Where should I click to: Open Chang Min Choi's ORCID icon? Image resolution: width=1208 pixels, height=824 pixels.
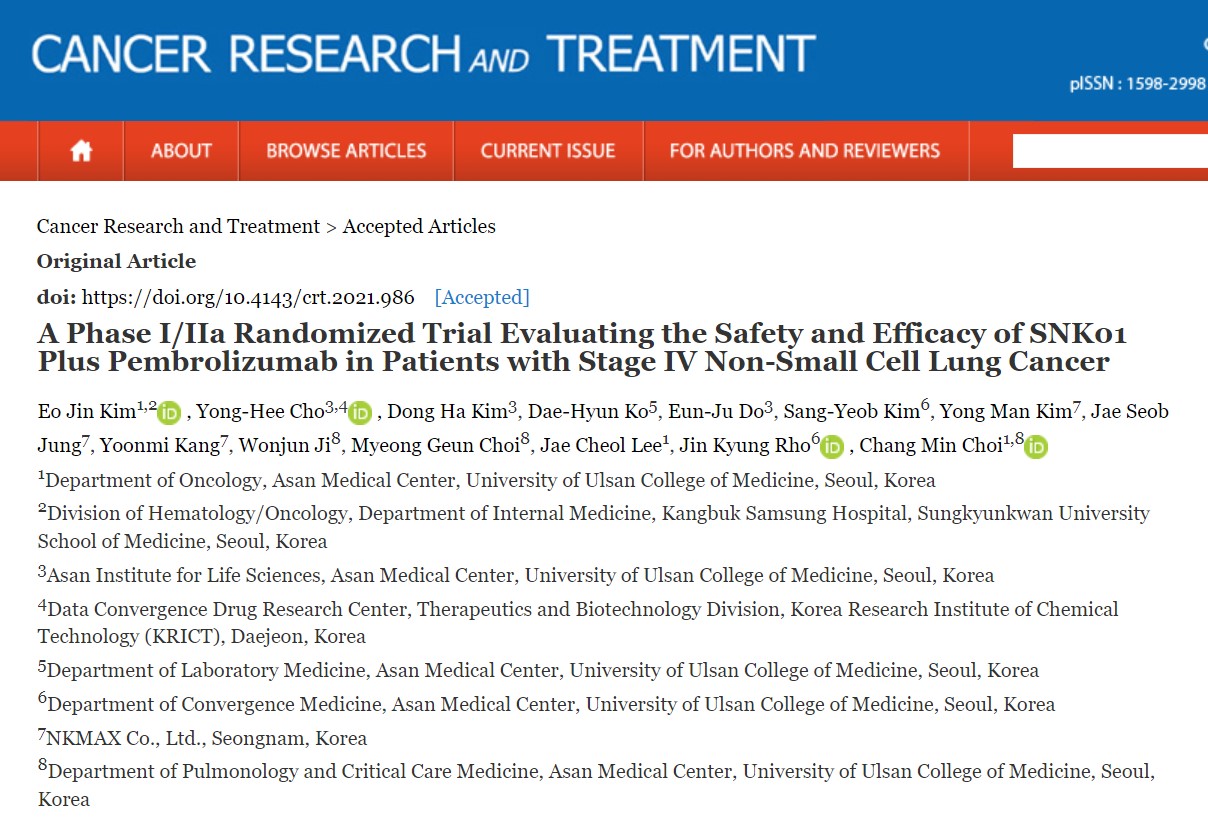click(1036, 446)
